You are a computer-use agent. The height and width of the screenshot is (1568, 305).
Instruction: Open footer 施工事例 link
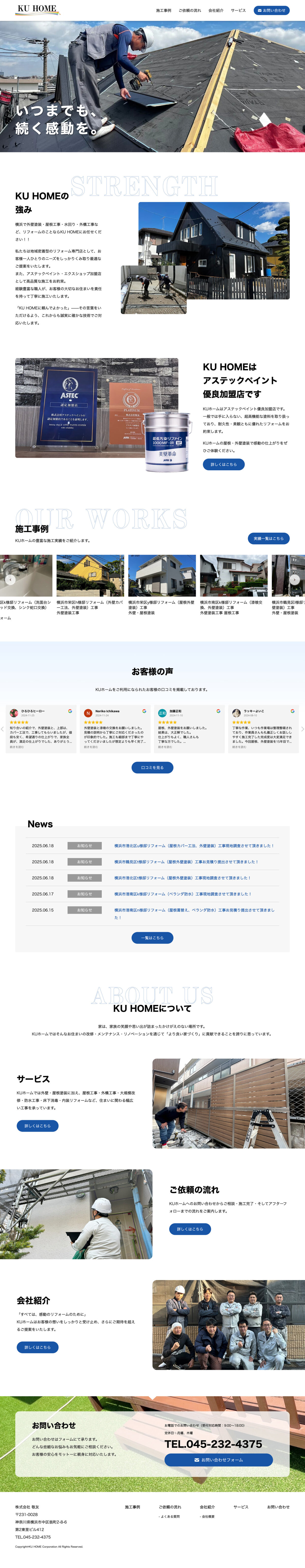(132, 1507)
